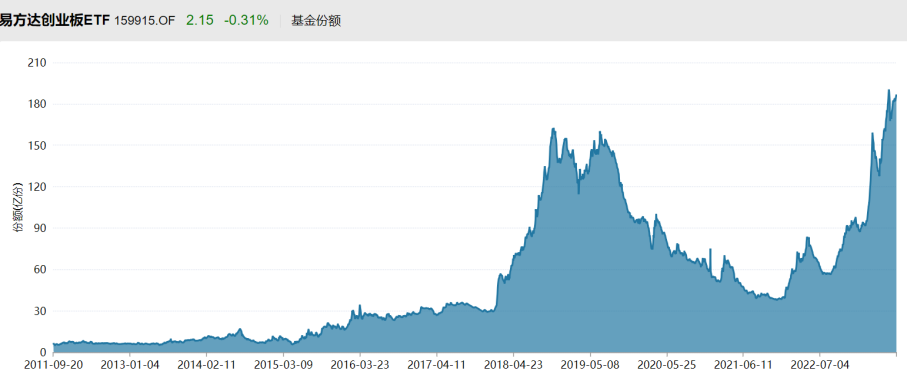908x371 pixels.
Task: Click the 2017-04-11 date axis label
Action: tap(437, 365)
